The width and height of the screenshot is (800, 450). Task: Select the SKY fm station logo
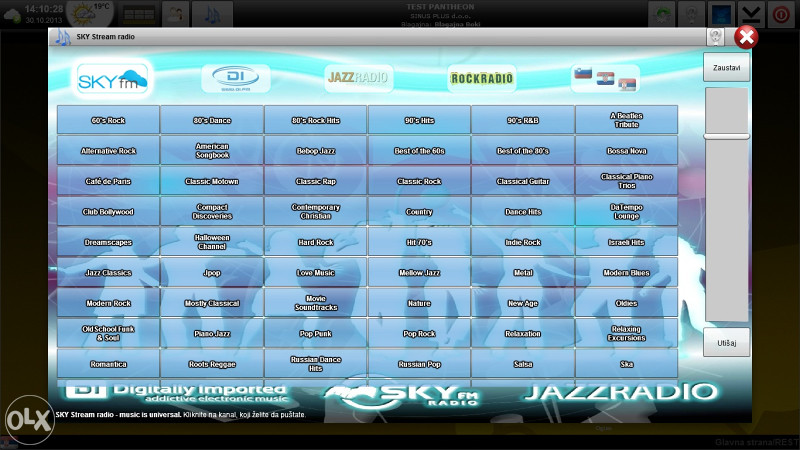tap(112, 79)
